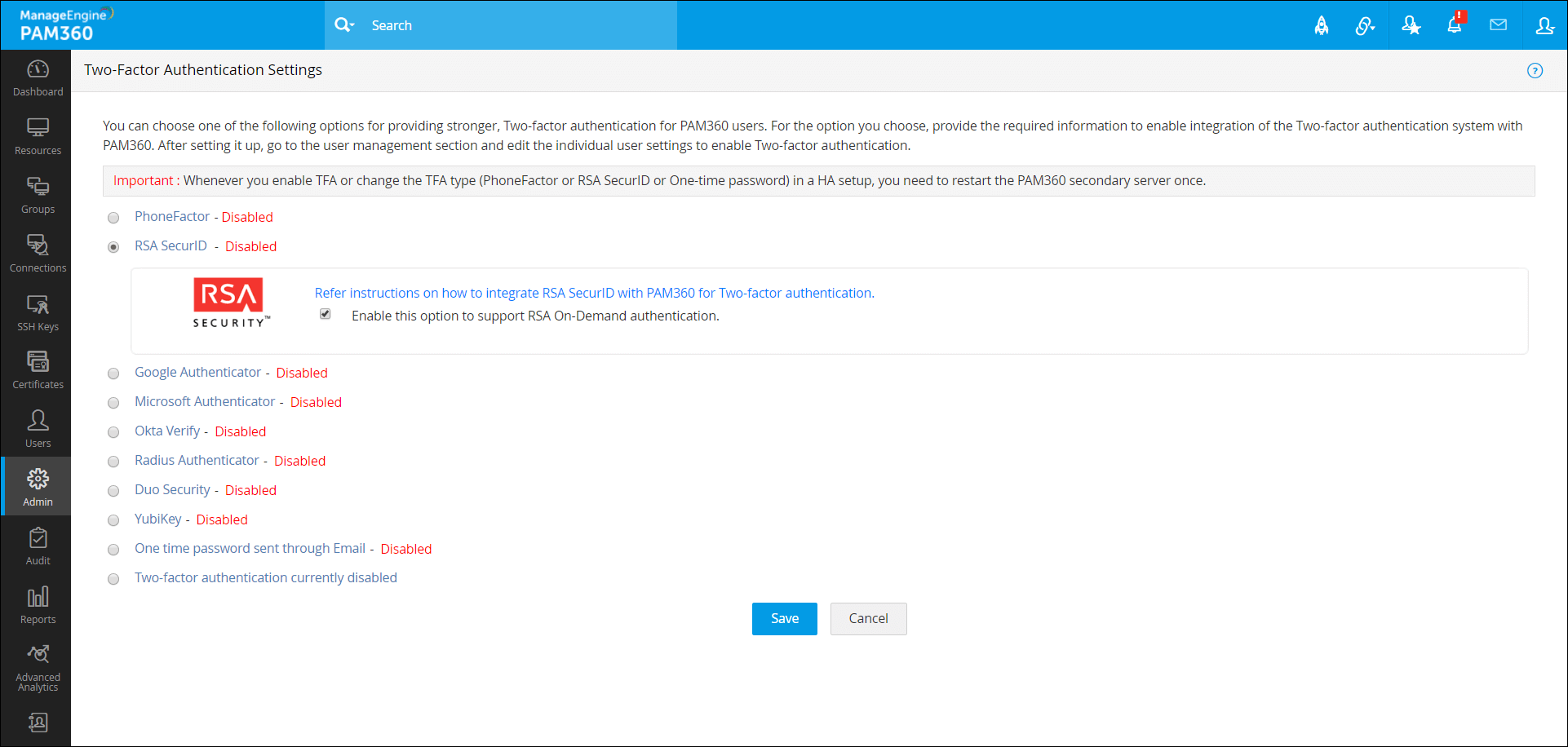
Task: Open the user profile icon
Action: (1544, 26)
